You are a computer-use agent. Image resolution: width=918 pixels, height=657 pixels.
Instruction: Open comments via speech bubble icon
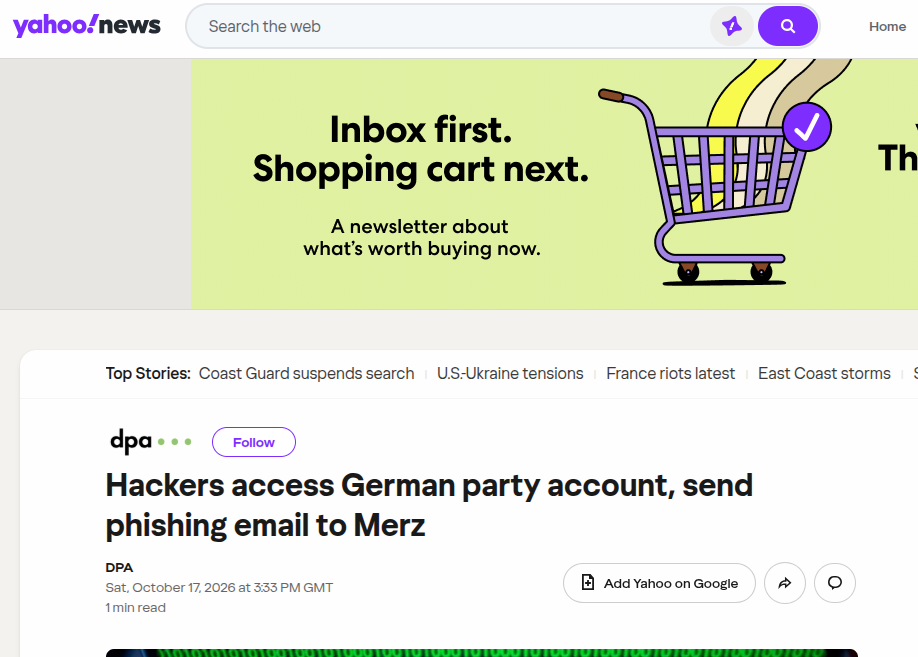coord(835,583)
